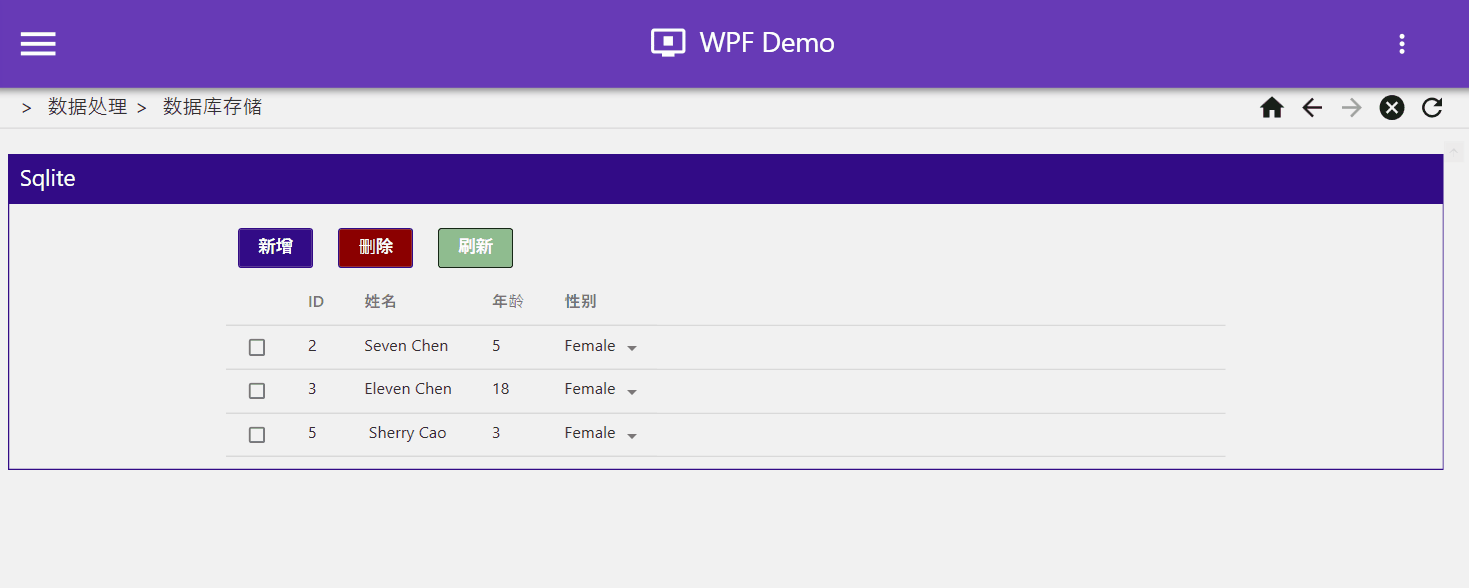
Task: Open the gender combo box for Sherry Cao
Action: (601, 434)
